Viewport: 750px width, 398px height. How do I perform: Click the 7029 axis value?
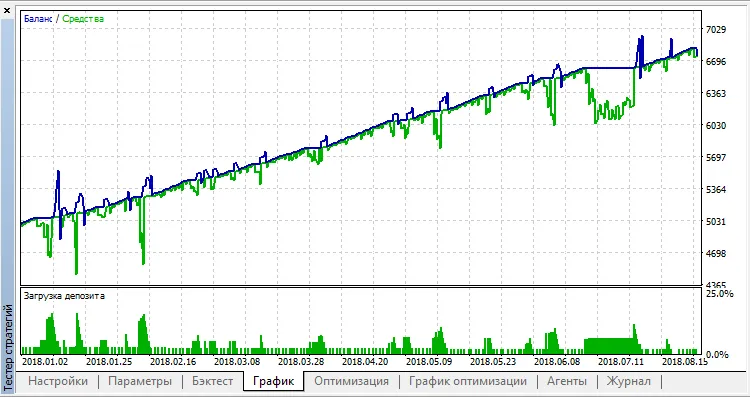pos(717,30)
